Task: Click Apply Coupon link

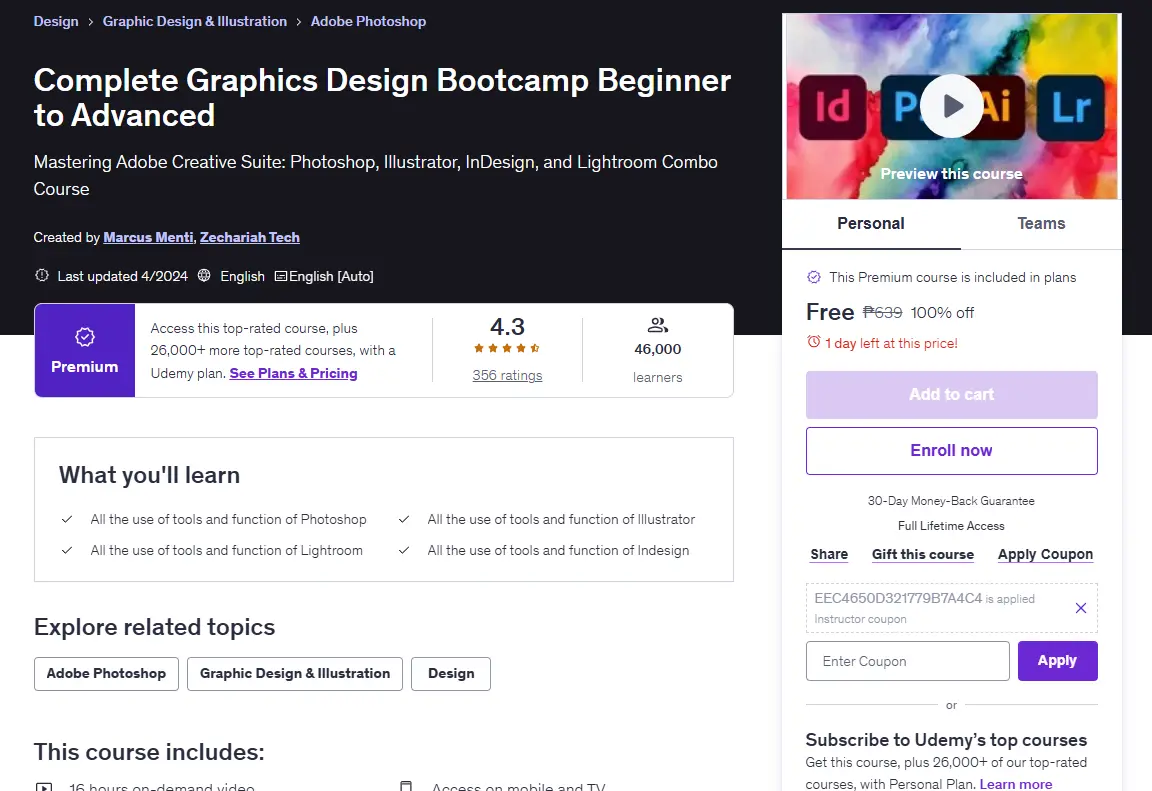Action: coord(1045,555)
